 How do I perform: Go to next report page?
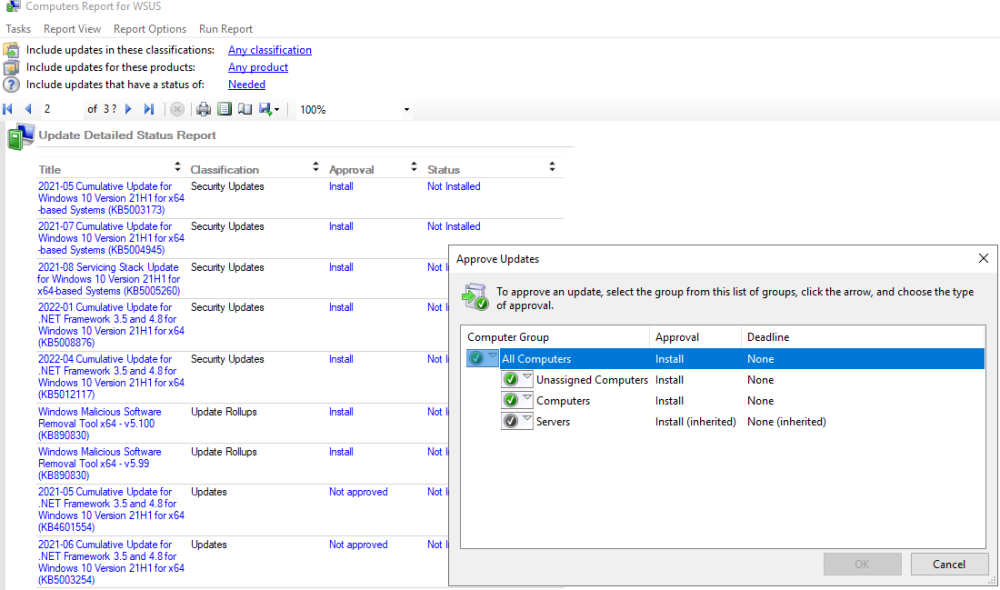pos(128,109)
